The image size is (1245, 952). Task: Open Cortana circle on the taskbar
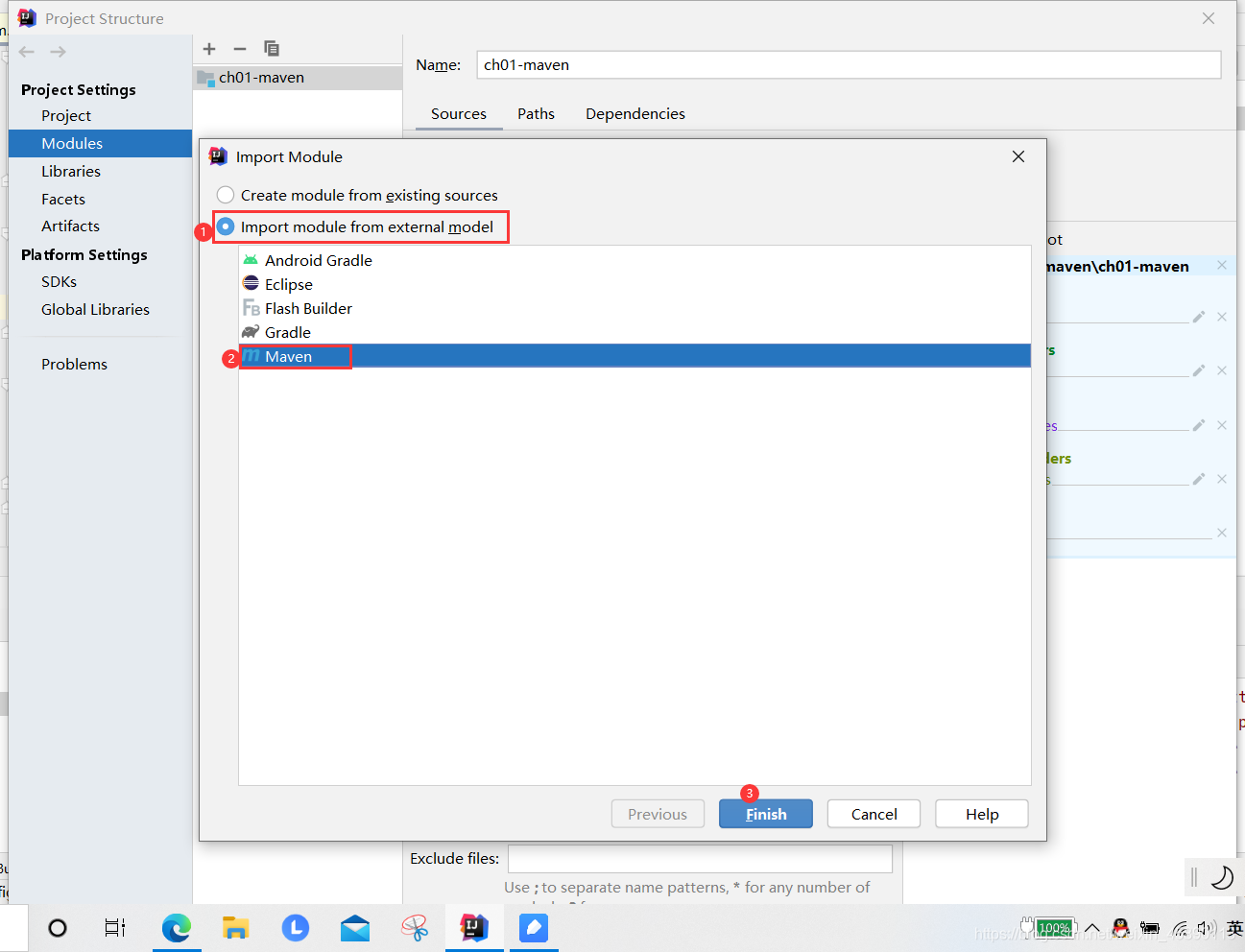pyautogui.click(x=58, y=928)
